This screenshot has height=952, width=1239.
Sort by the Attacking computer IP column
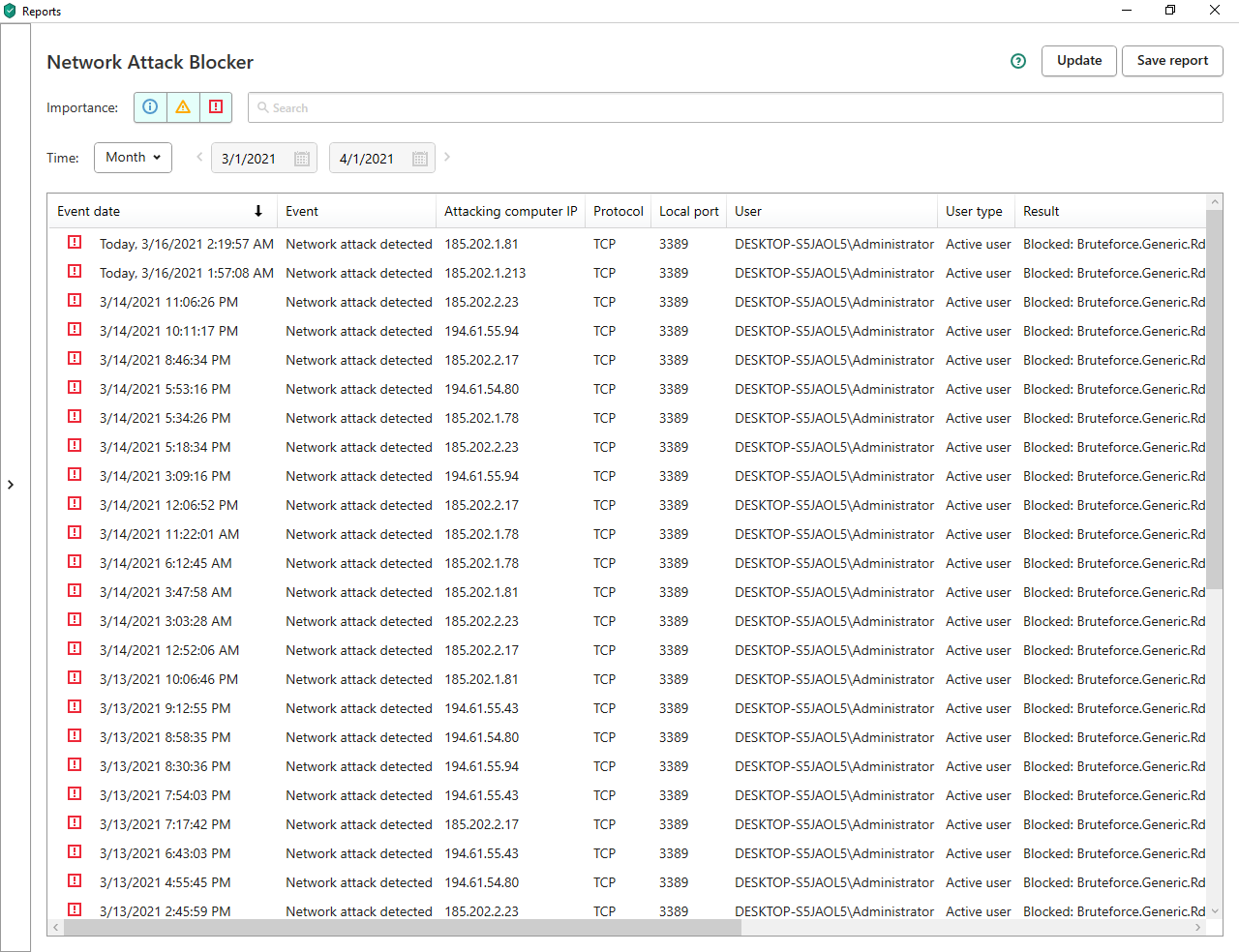pyautogui.click(x=510, y=211)
